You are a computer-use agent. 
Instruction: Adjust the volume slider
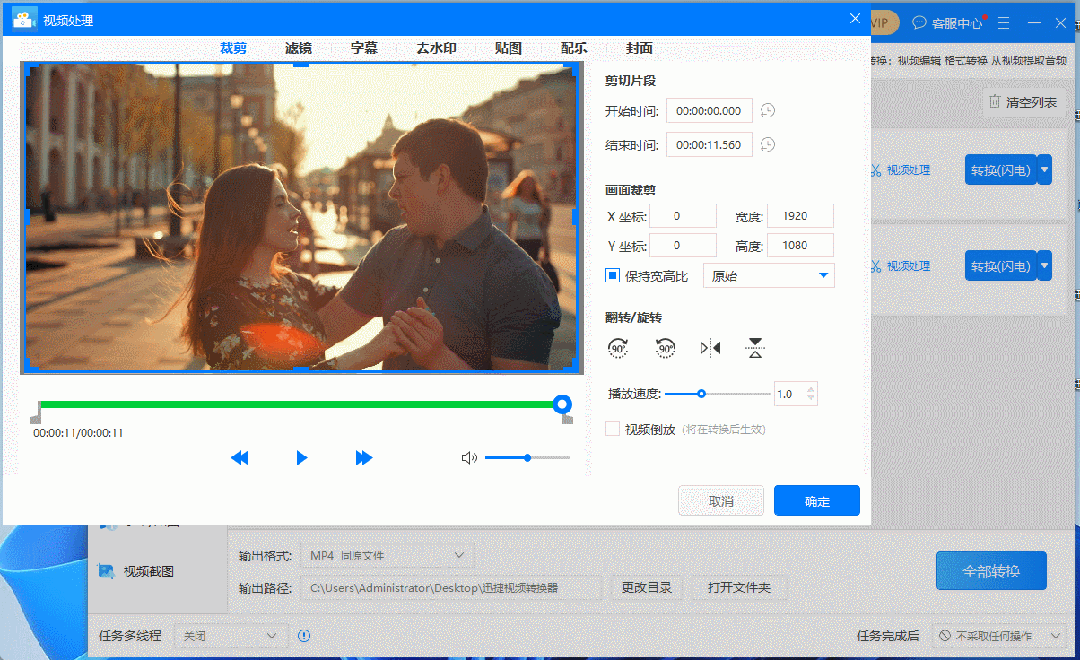pyautogui.click(x=528, y=458)
